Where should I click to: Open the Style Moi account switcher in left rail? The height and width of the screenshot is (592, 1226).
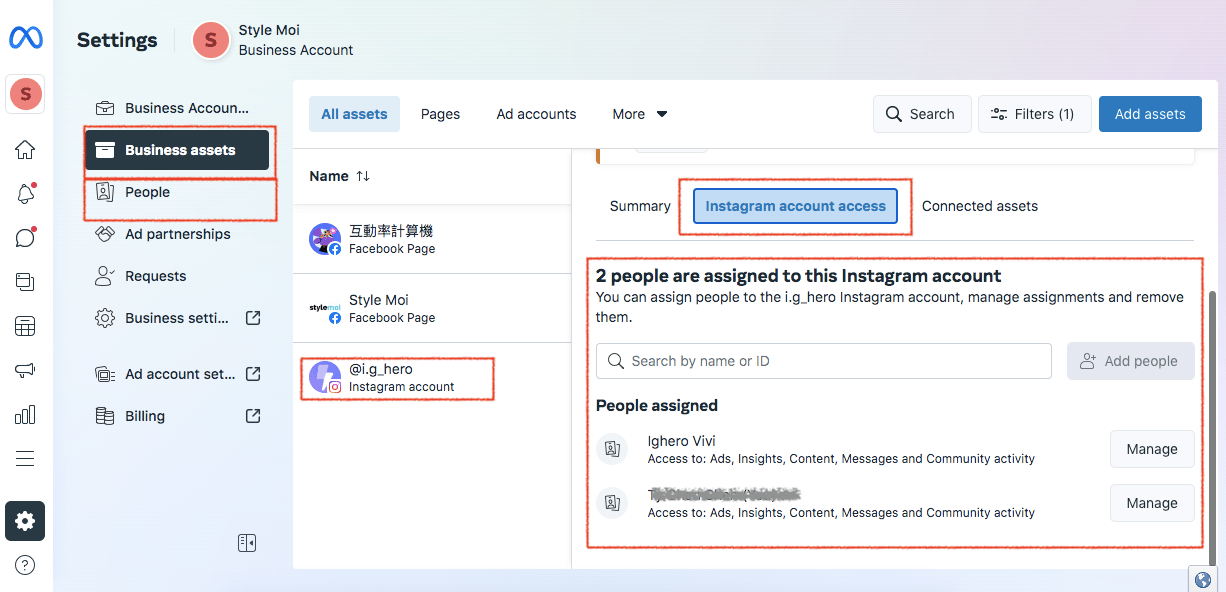[x=26, y=95]
